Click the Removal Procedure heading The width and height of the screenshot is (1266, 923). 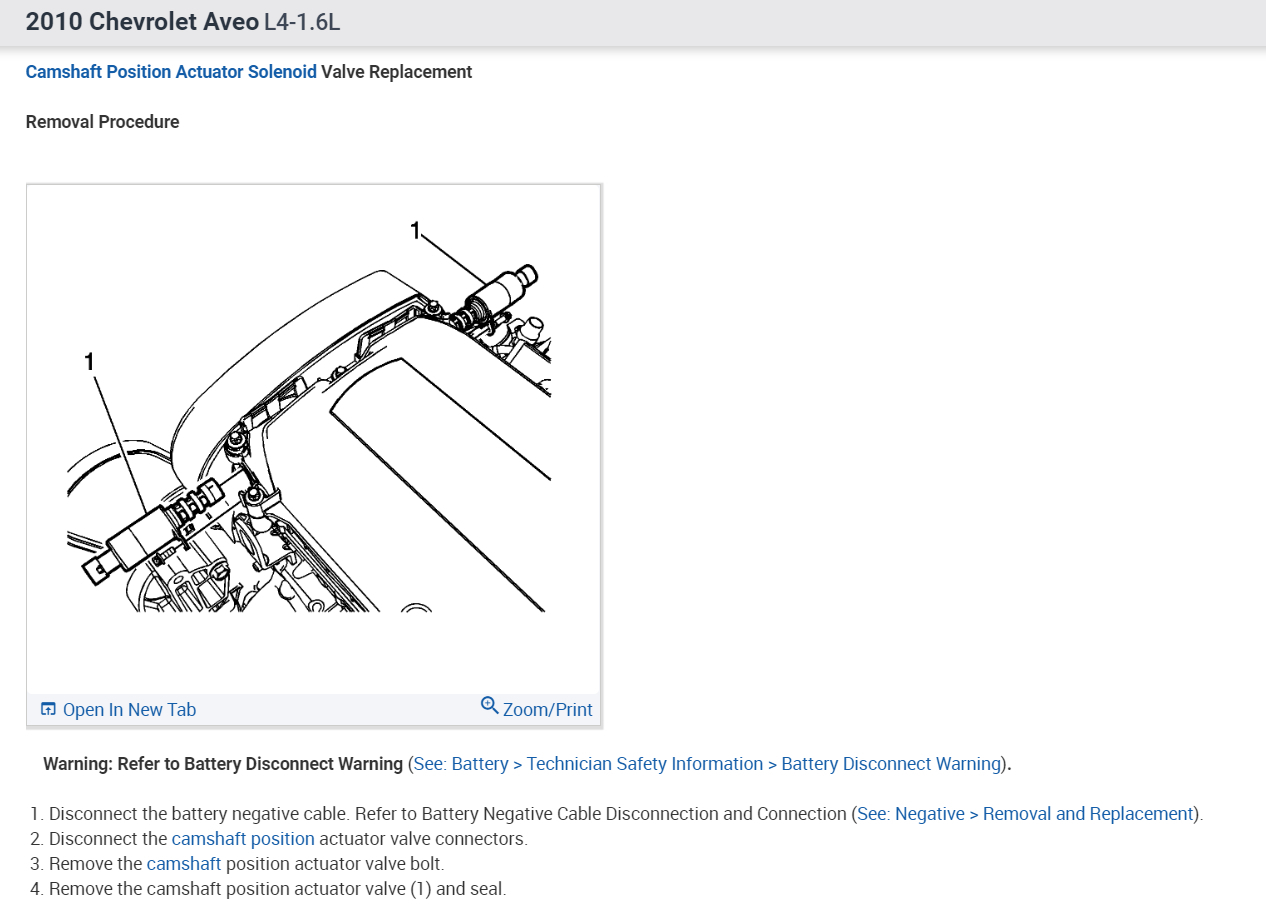[102, 122]
